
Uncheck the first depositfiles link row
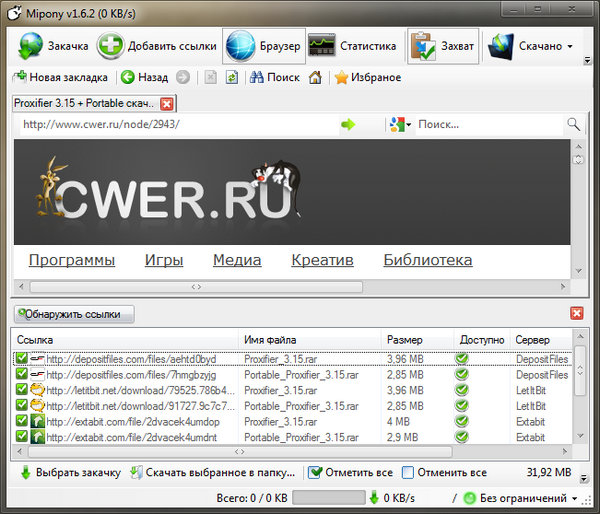point(21,358)
